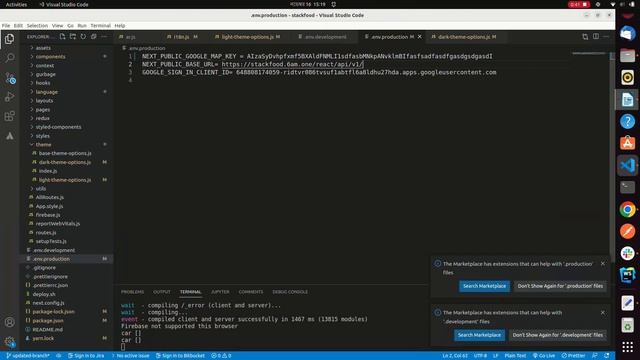Open Ubuntu Software from the dock
Screen dimensions: 640x360
click(x=627, y=143)
